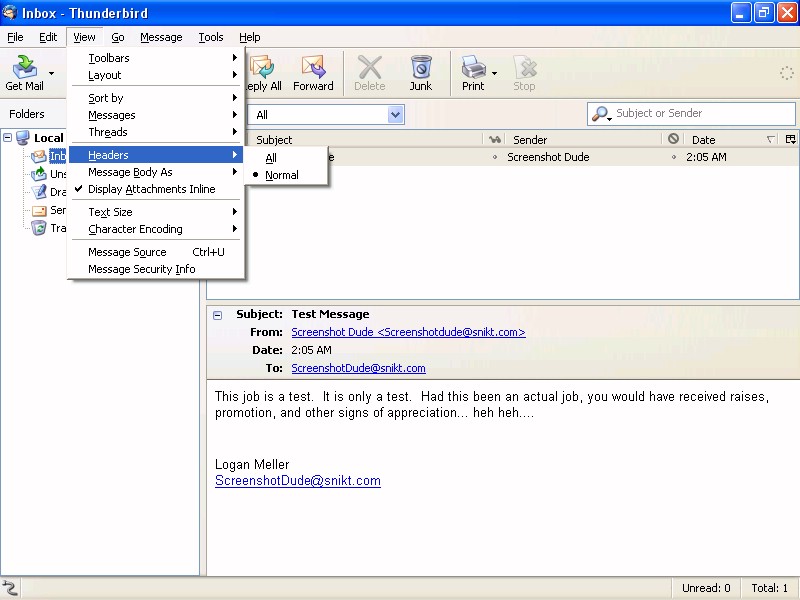This screenshot has height=600, width=800.
Task: Click the Reply All toolbar button
Action: 264,73
